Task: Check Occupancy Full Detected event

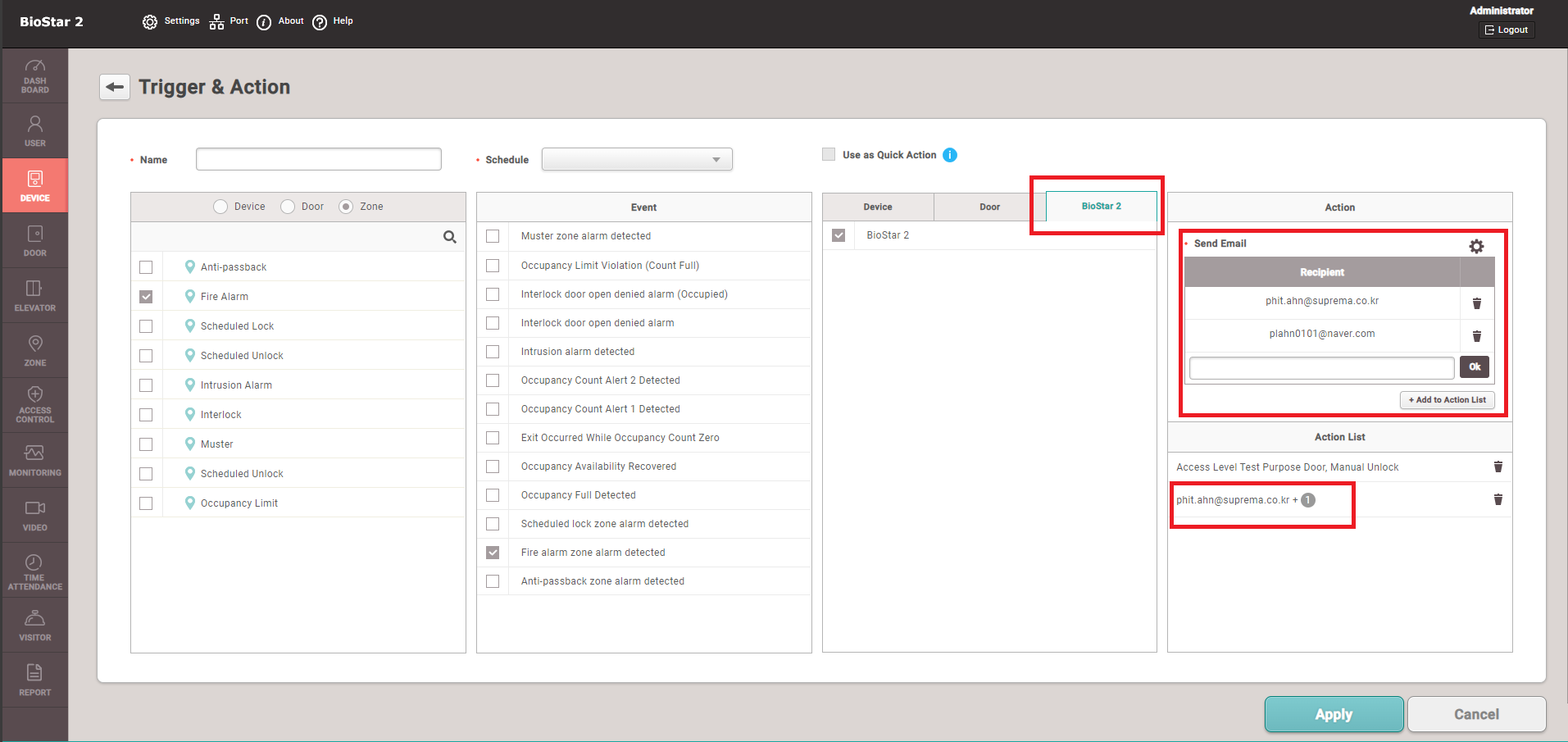Action: [x=493, y=495]
